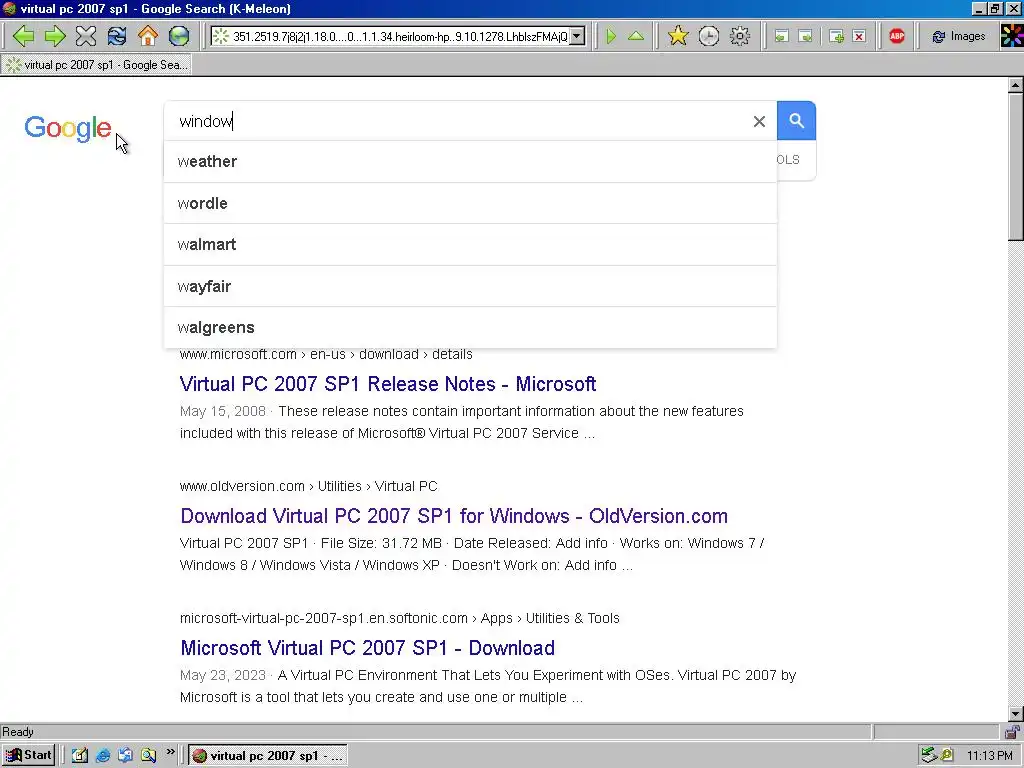Switch to next tab icon in toolbar

click(806, 37)
